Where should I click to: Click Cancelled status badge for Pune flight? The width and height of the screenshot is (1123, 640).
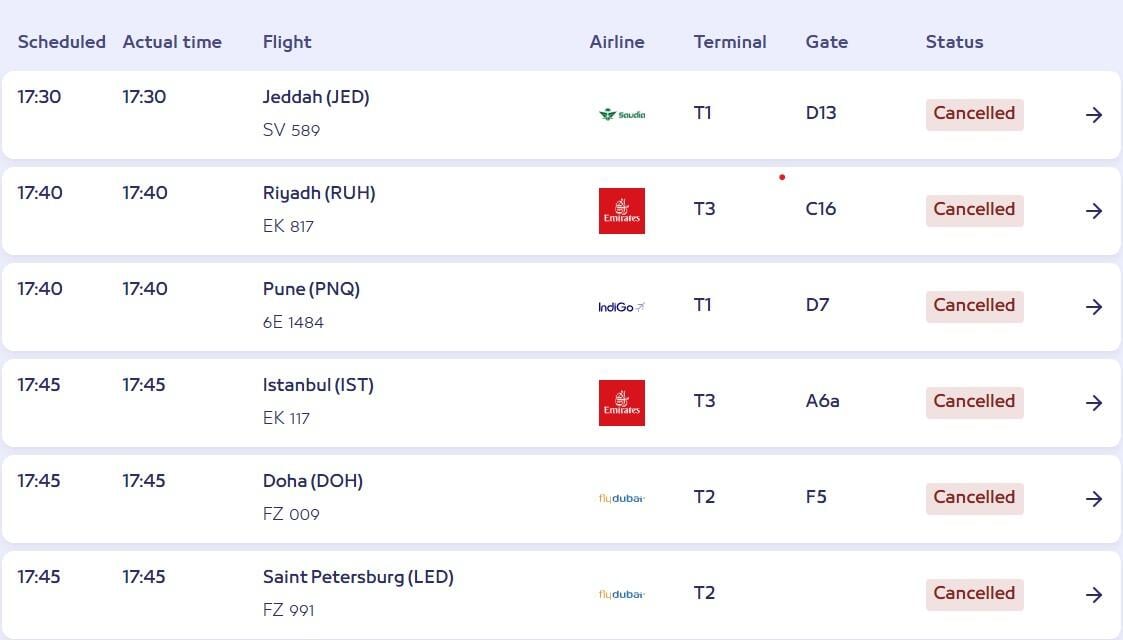[974, 305]
